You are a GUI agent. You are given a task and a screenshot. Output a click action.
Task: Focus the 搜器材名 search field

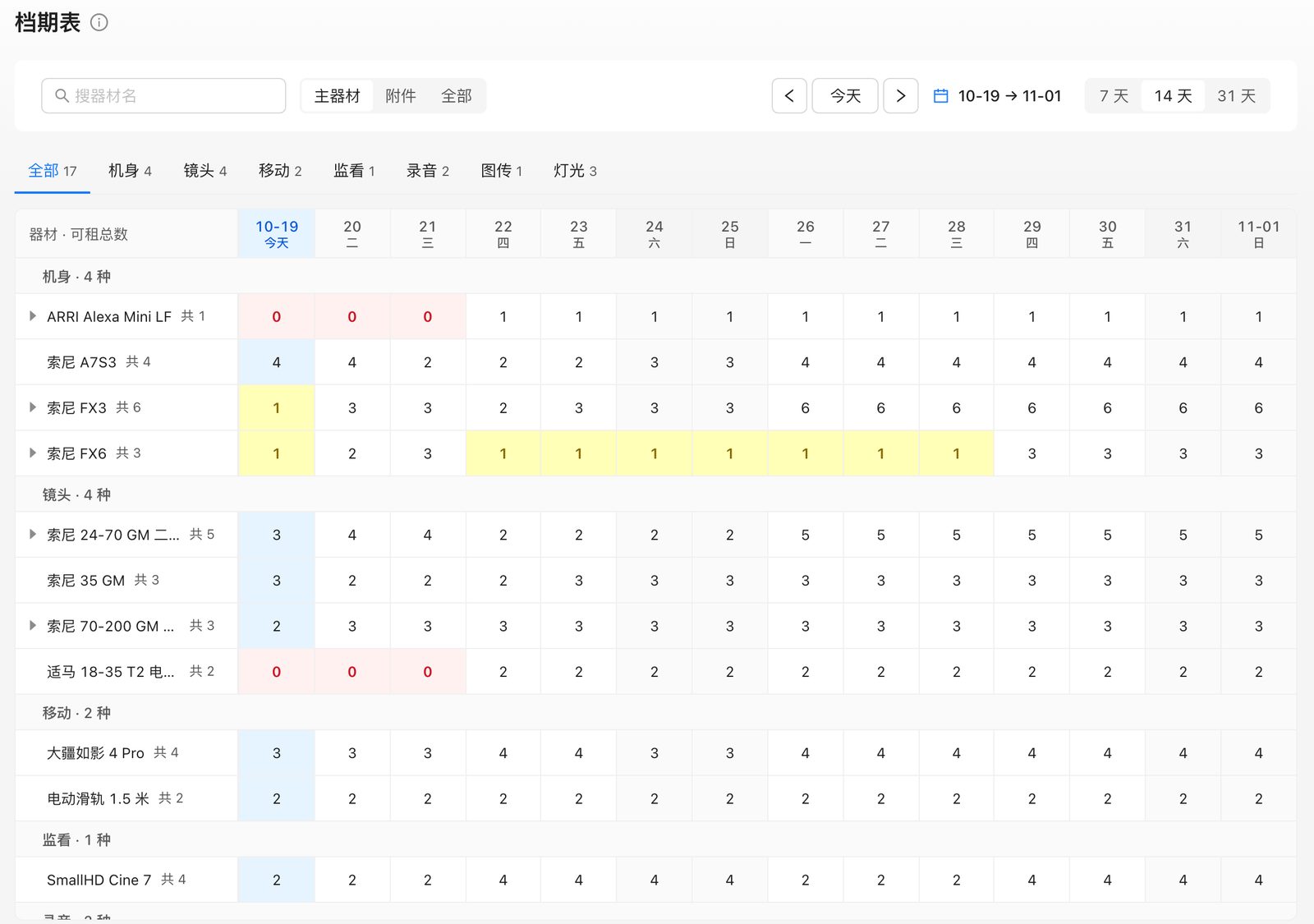point(163,96)
